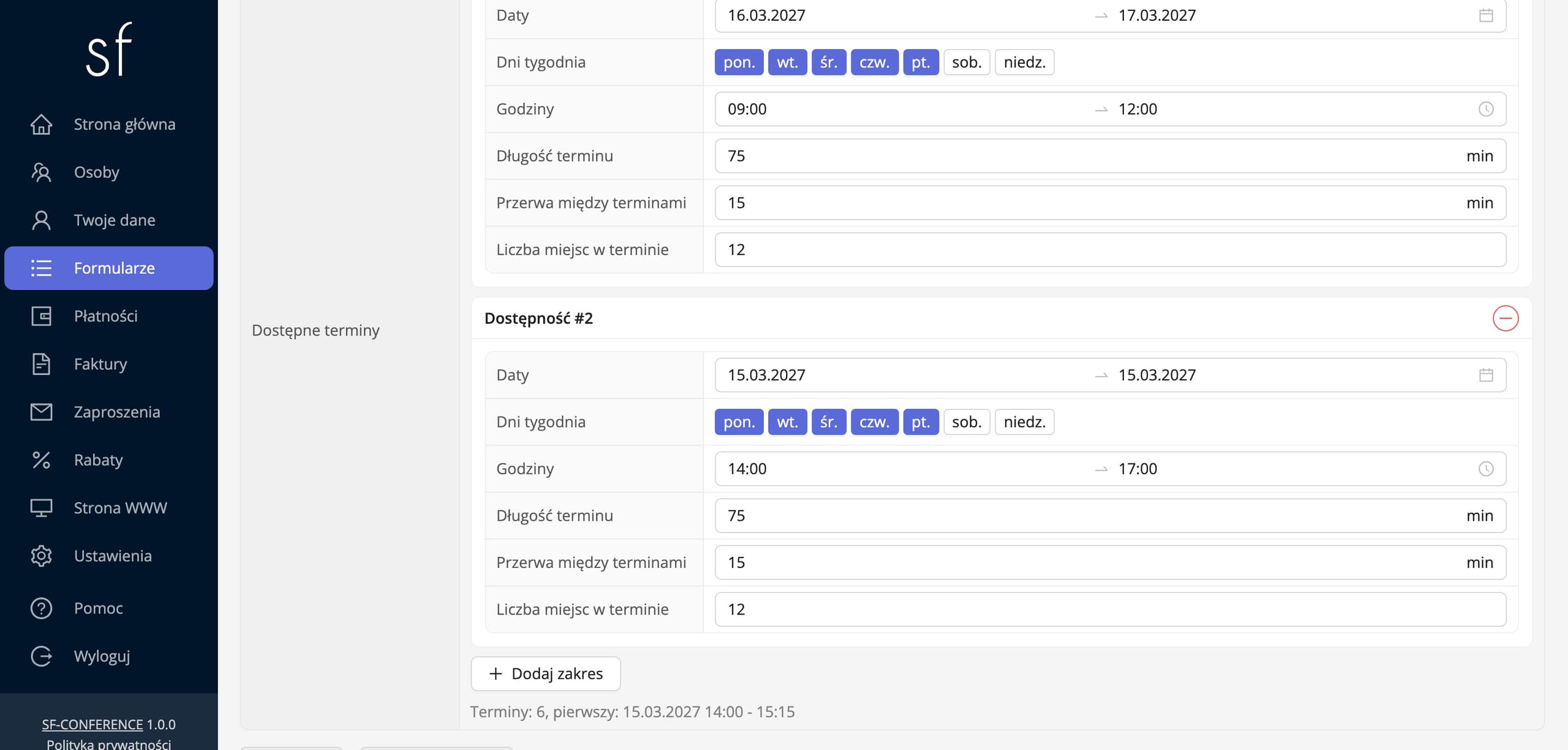1568x750 pixels.
Task: Open calendar icon in Dostępność #2 dates
Action: click(1486, 375)
